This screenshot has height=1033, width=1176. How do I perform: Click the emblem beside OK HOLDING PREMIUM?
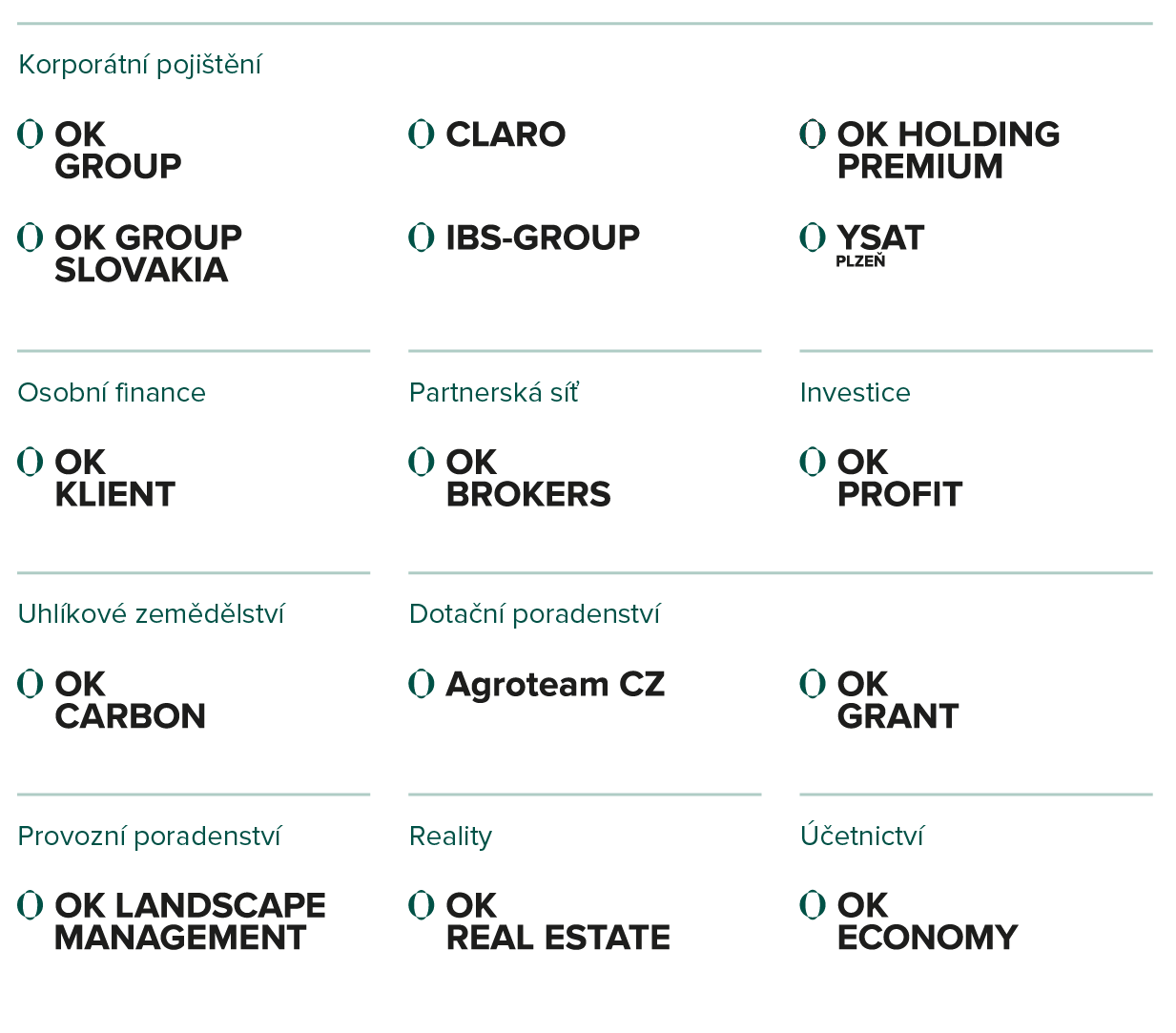(813, 134)
